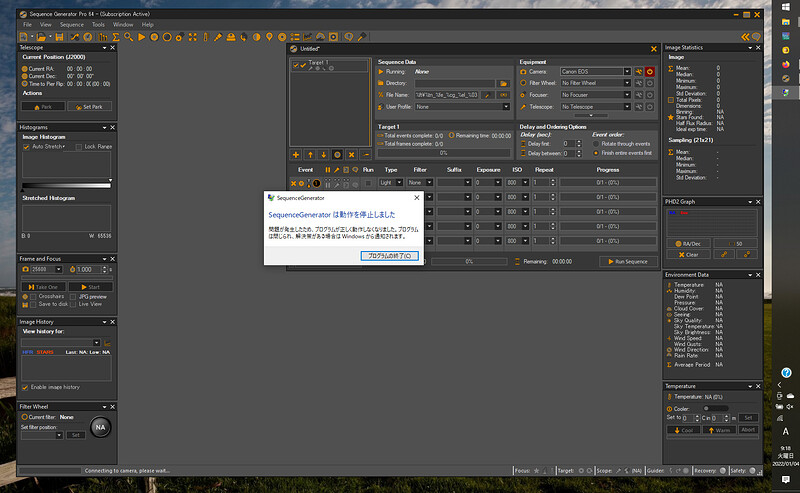Click the file name pattern wrench icon
Screen dimensions: 800x493
(487, 95)
